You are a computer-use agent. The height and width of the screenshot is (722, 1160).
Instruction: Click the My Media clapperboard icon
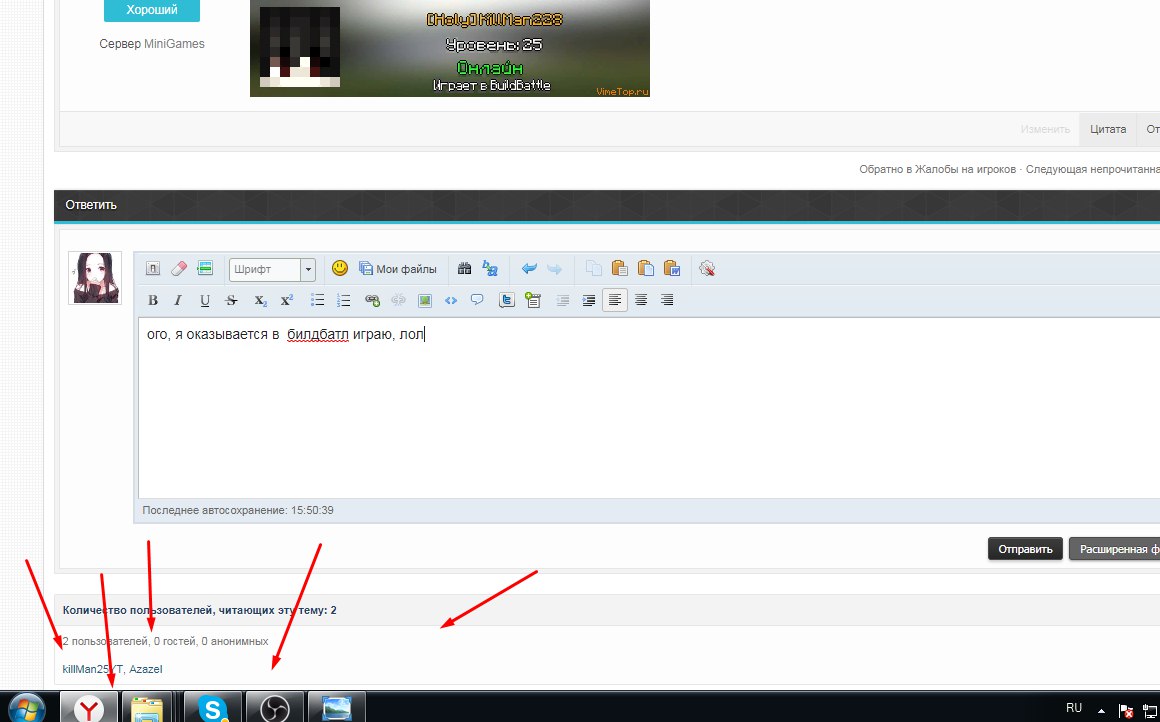click(533, 300)
